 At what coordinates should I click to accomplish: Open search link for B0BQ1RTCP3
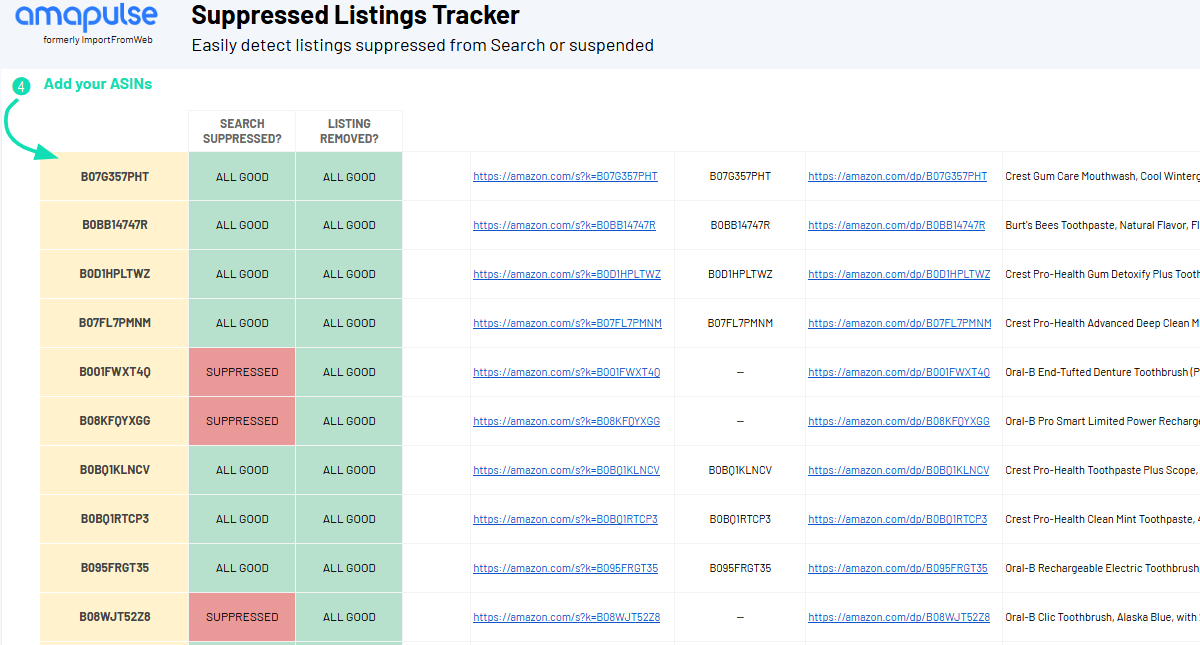point(565,520)
